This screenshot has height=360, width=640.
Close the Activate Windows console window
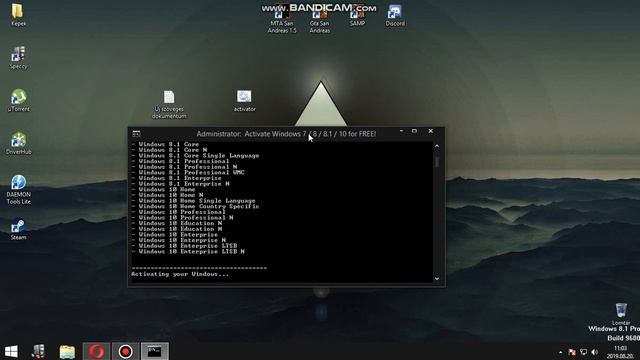point(431,131)
